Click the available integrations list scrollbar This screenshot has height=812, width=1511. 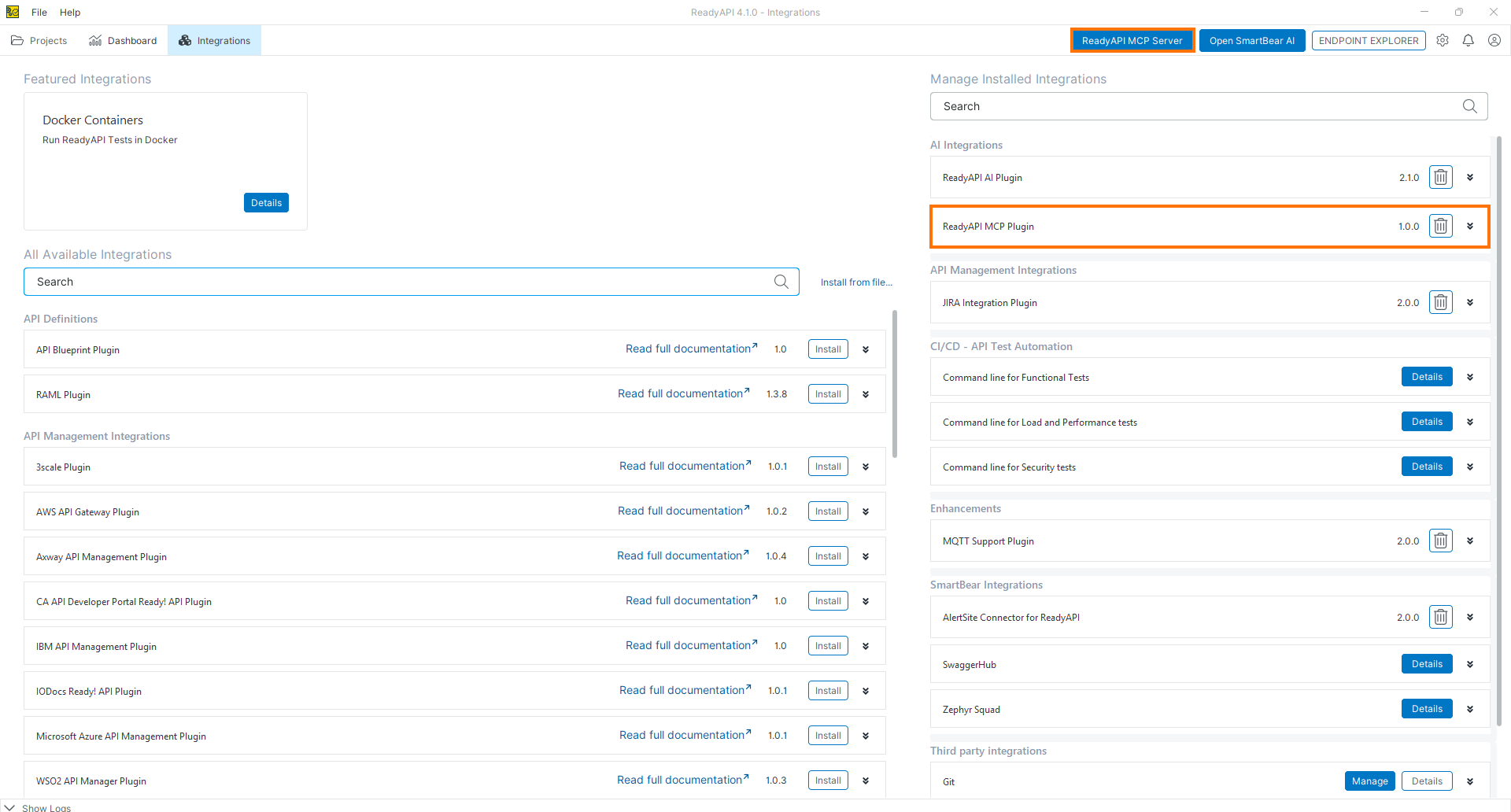click(895, 384)
